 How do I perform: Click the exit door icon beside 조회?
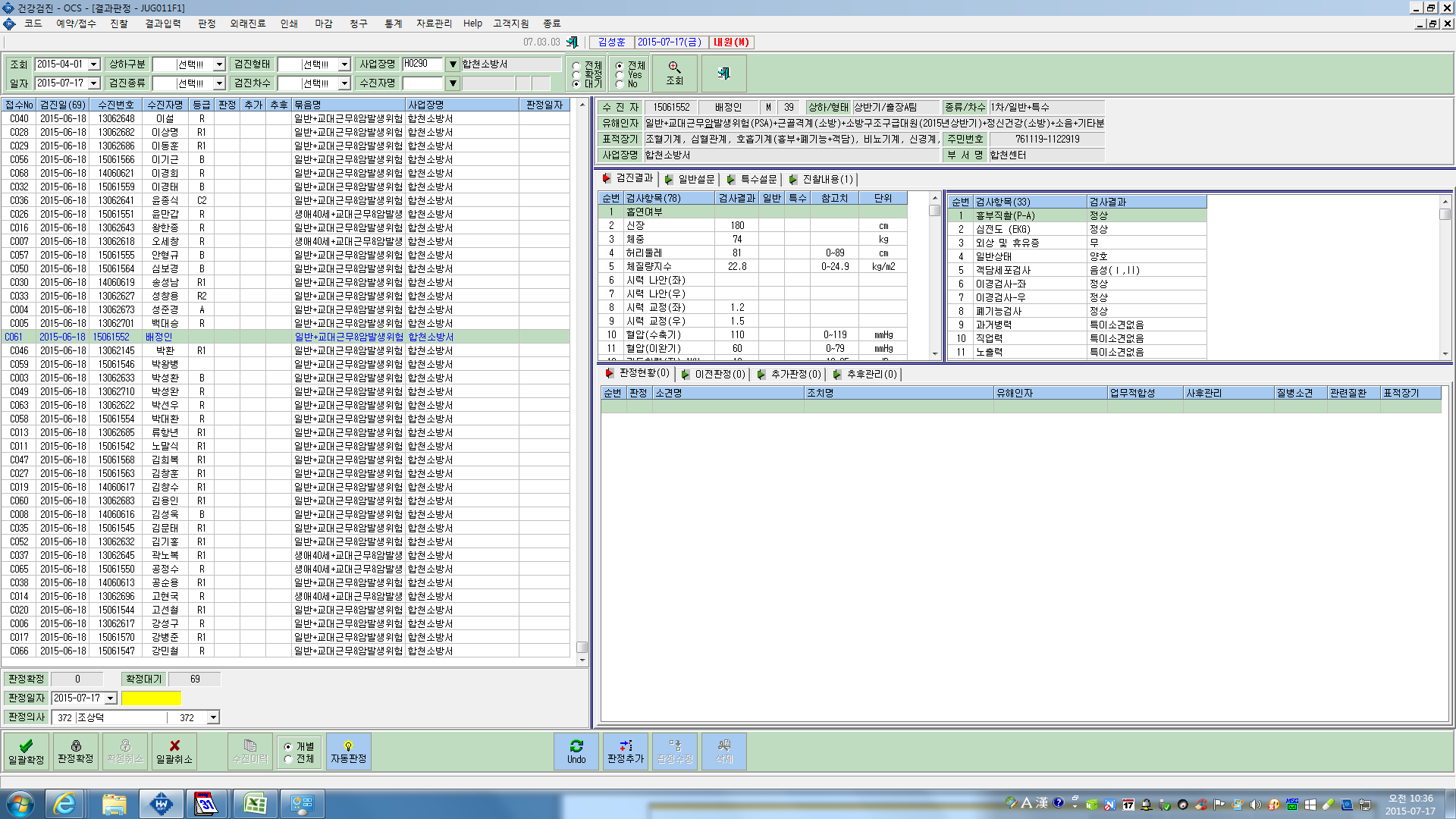(x=723, y=73)
